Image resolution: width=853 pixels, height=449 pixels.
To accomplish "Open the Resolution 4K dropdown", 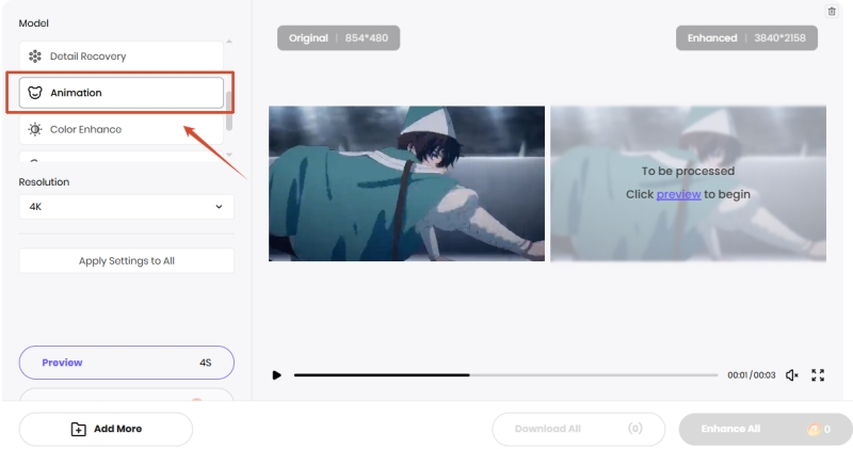I will (126, 207).
